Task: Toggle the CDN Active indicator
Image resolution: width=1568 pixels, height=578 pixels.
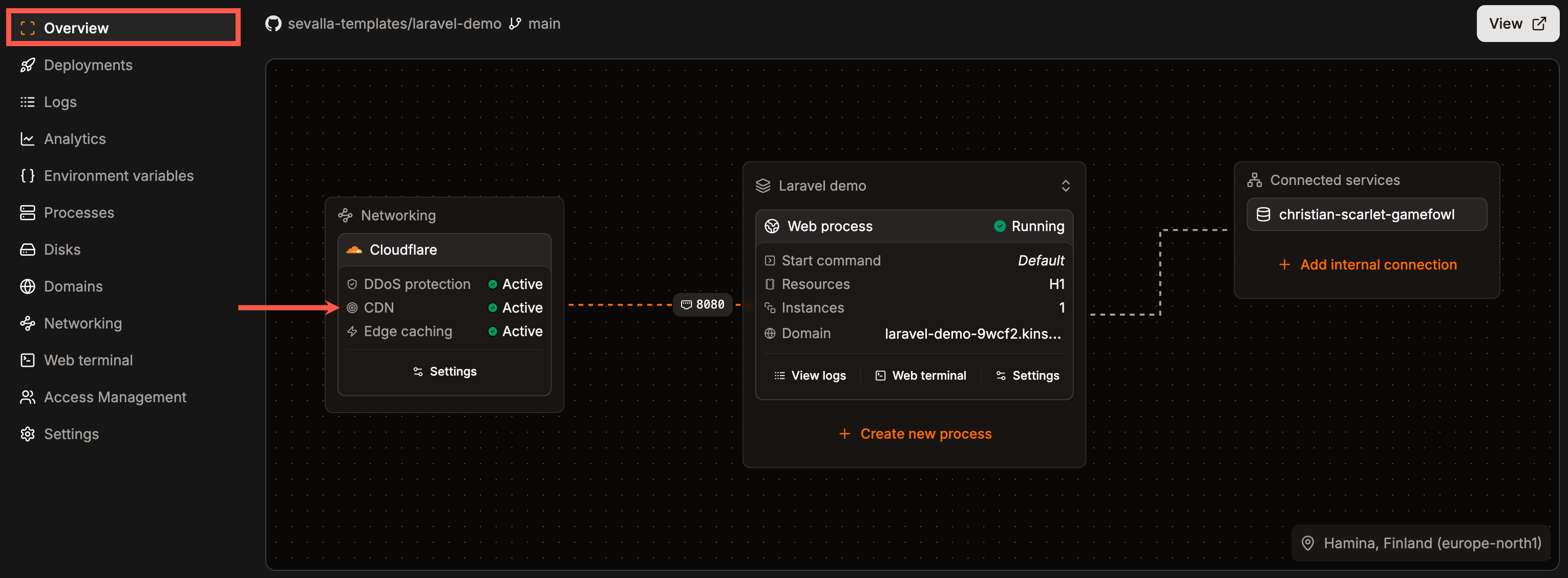Action: click(x=515, y=307)
